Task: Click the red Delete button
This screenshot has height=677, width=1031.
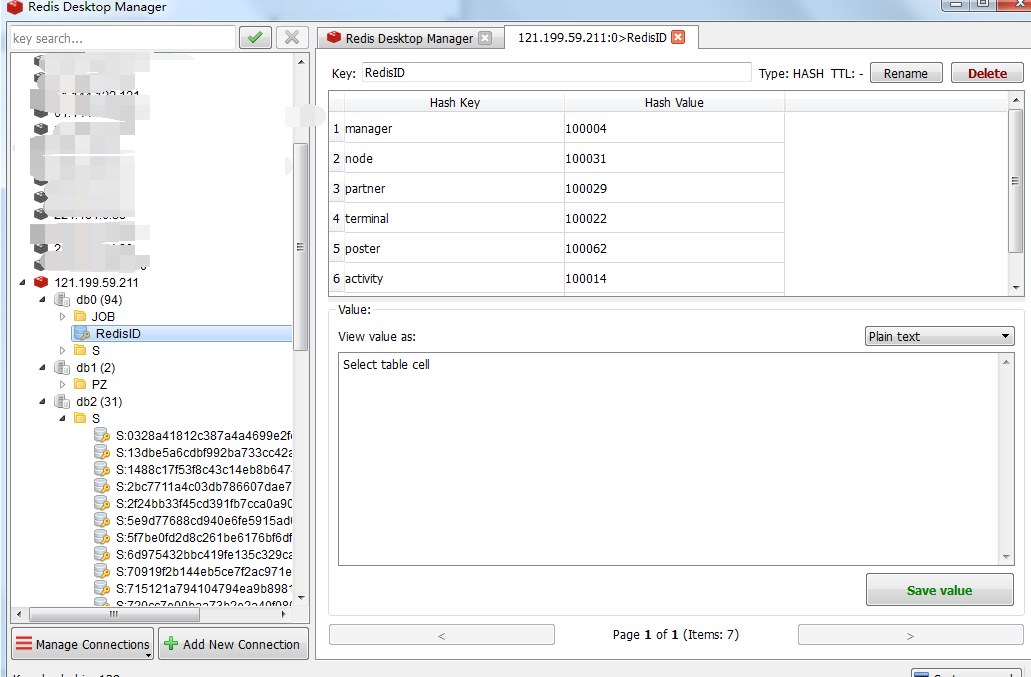Action: 987,73
